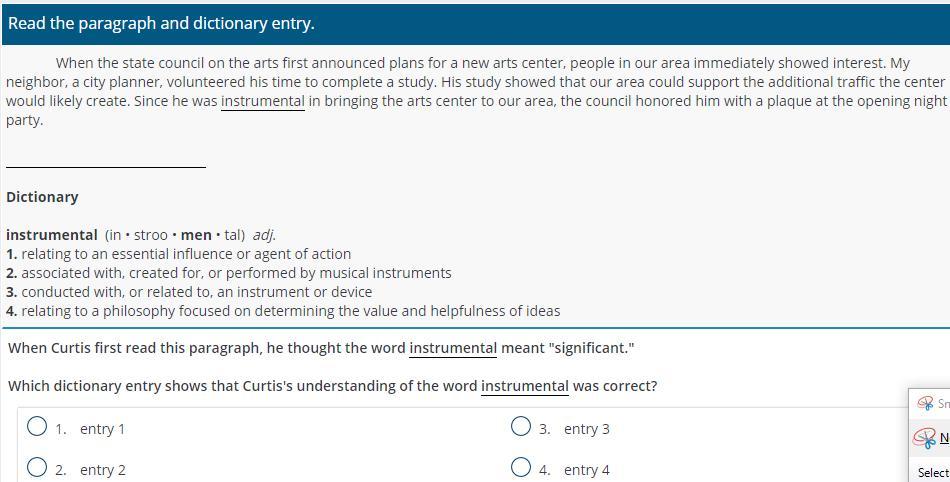This screenshot has height=482, width=950.
Task: Click definition 3 about instrument or device
Action: point(189,292)
